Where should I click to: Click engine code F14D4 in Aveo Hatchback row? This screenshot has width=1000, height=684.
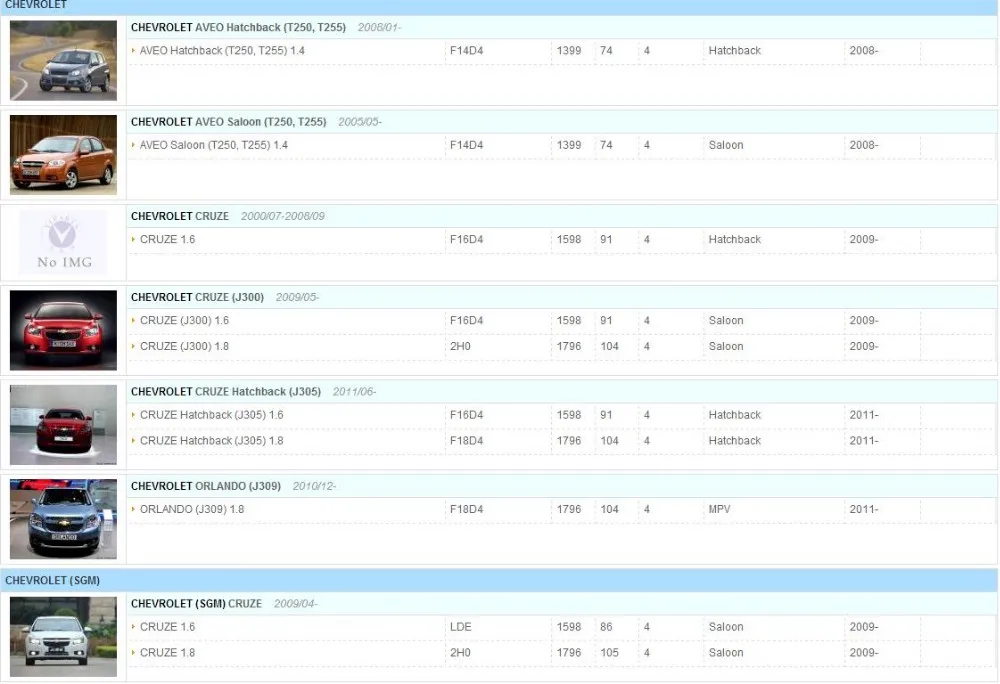click(466, 50)
